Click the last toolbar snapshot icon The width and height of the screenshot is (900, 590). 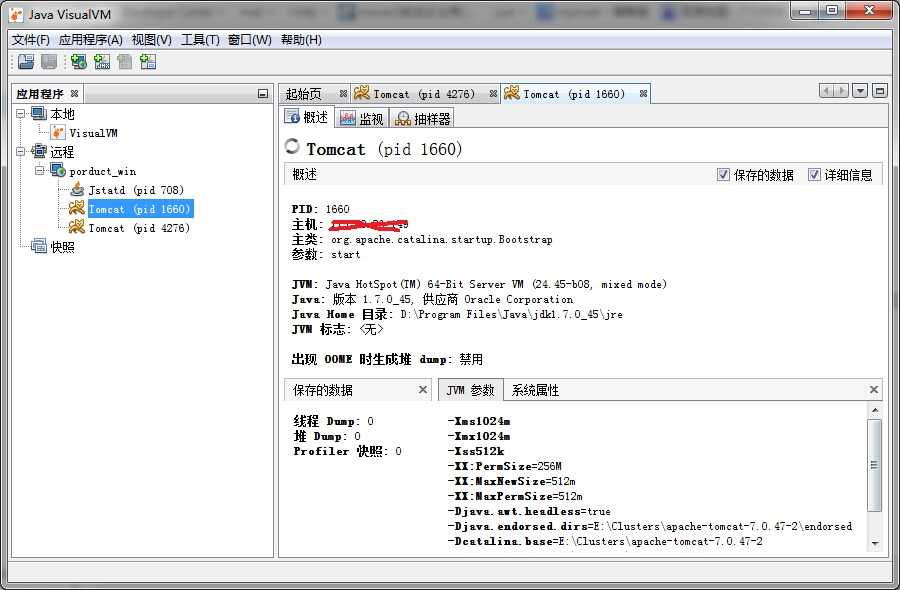coord(148,61)
